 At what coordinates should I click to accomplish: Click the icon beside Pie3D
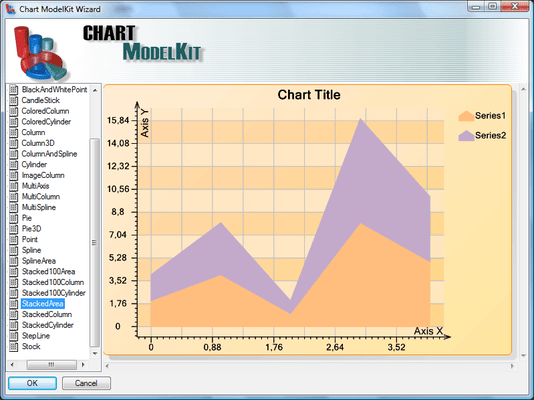point(14,229)
